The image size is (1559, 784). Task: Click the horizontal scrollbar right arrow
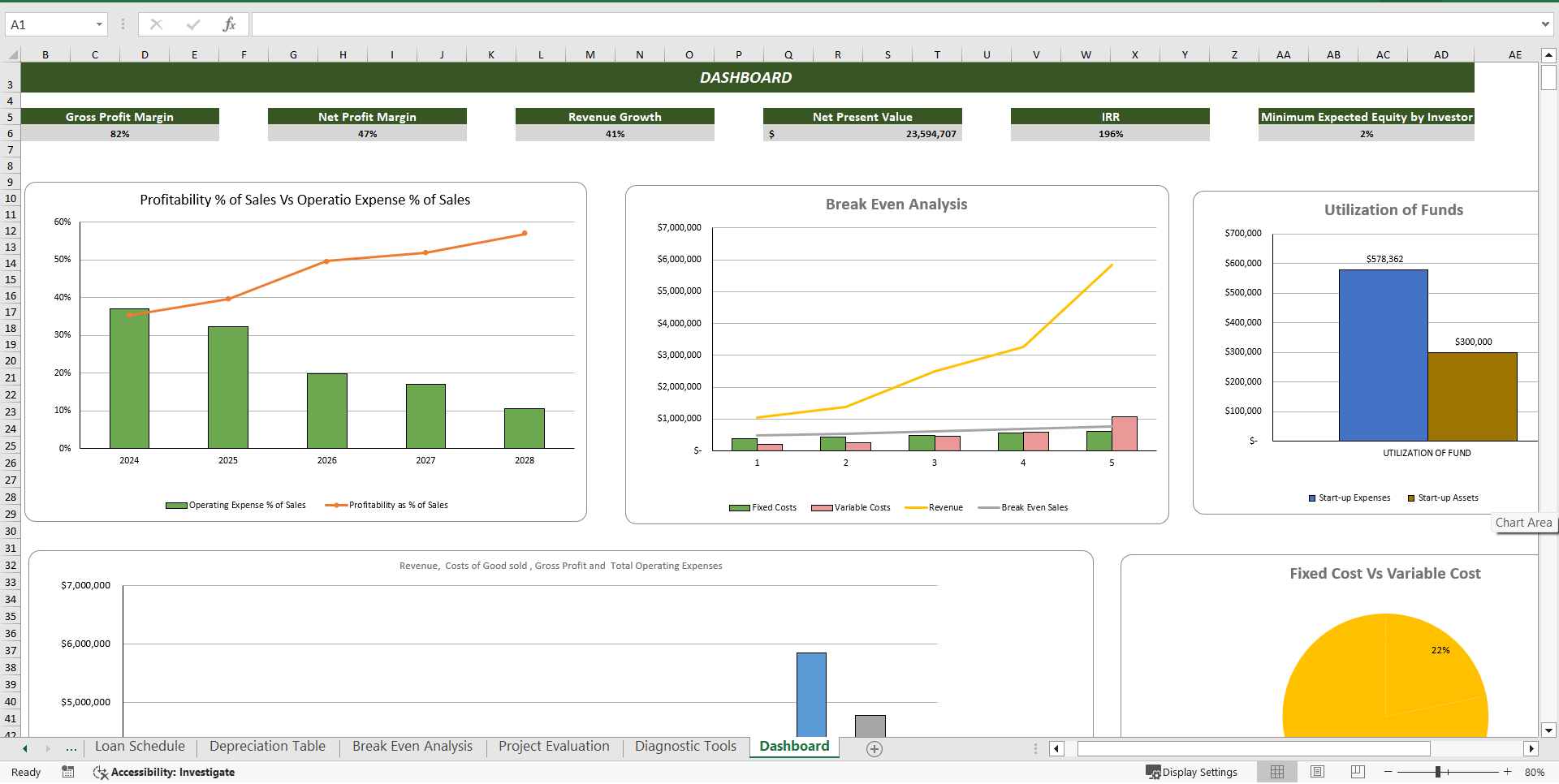(1531, 748)
